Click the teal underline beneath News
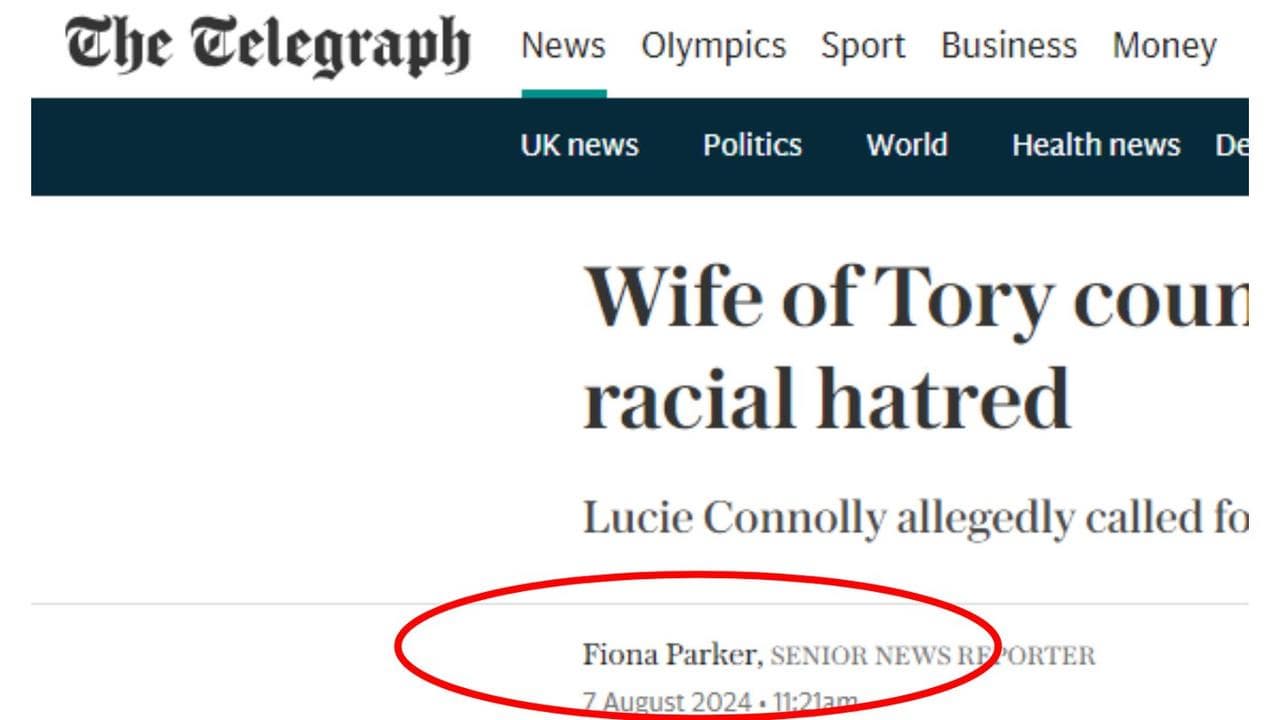Screen dimensions: 1280x720 coord(565,91)
